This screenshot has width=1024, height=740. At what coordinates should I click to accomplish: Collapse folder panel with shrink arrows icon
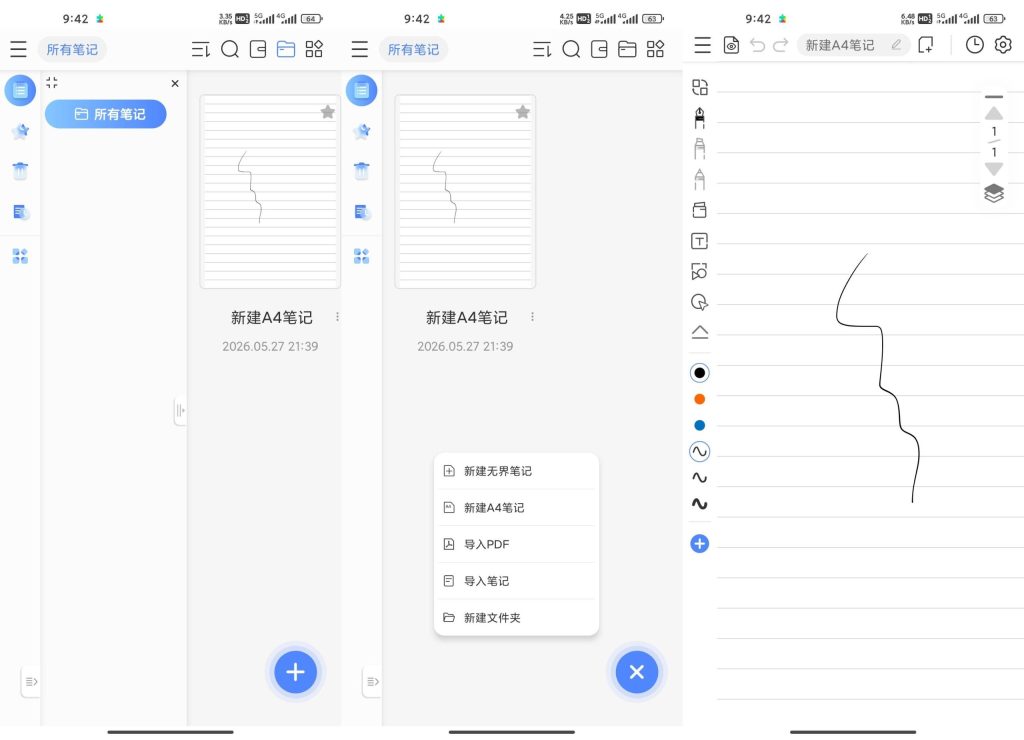coord(52,82)
